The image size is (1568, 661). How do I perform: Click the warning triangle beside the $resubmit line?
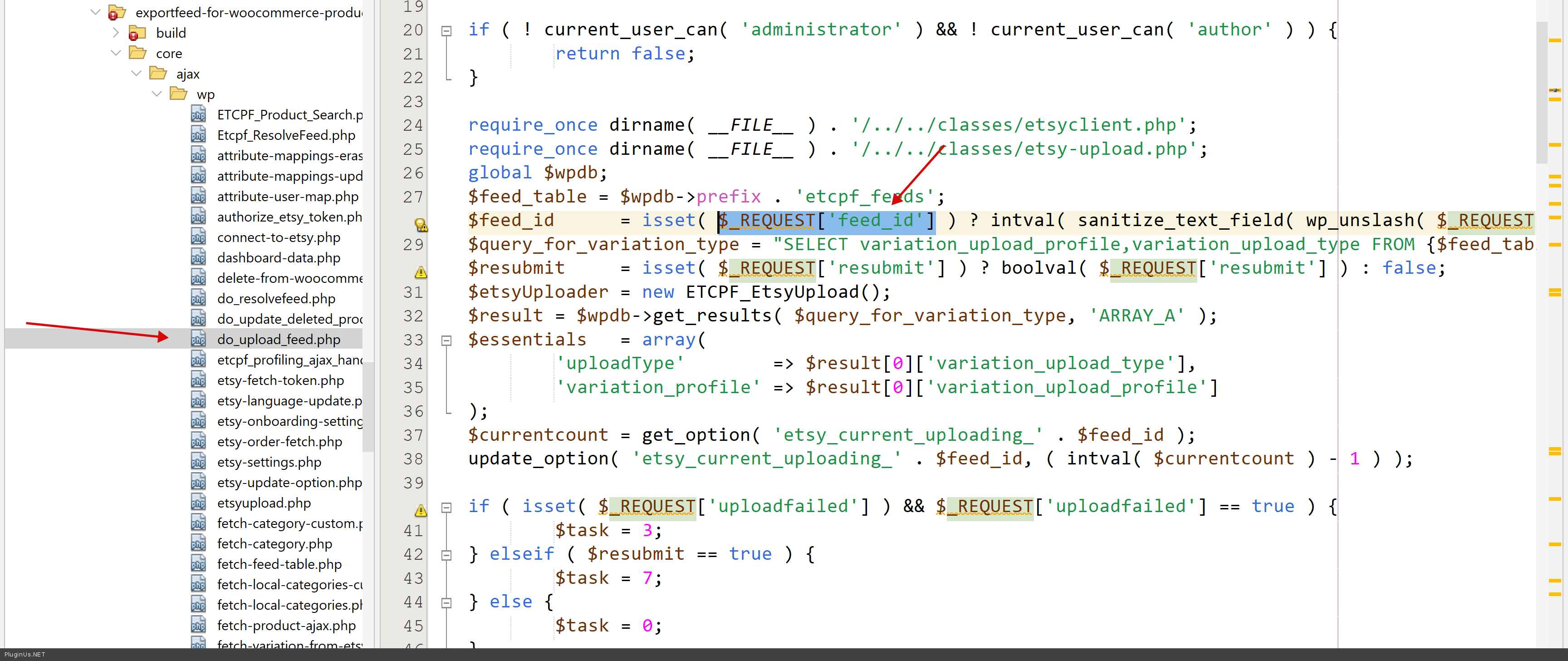(x=421, y=272)
